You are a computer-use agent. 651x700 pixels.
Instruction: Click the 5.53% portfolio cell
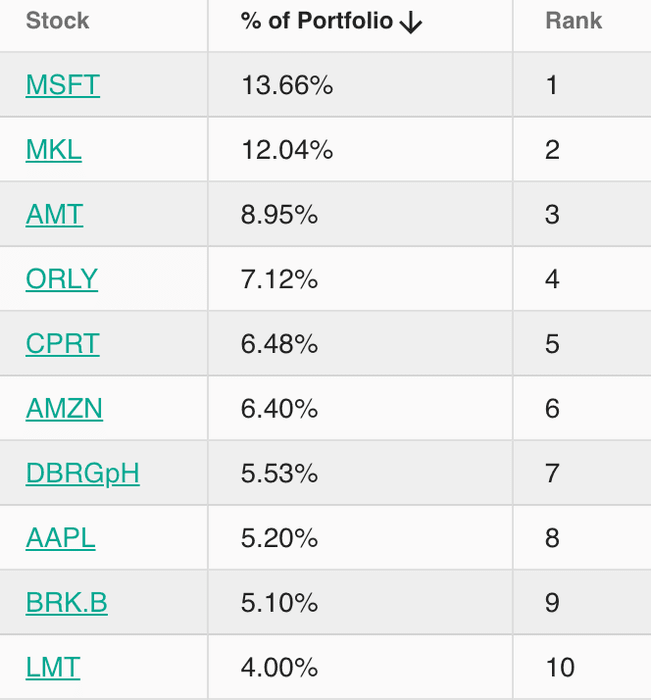pyautogui.click(x=360, y=473)
